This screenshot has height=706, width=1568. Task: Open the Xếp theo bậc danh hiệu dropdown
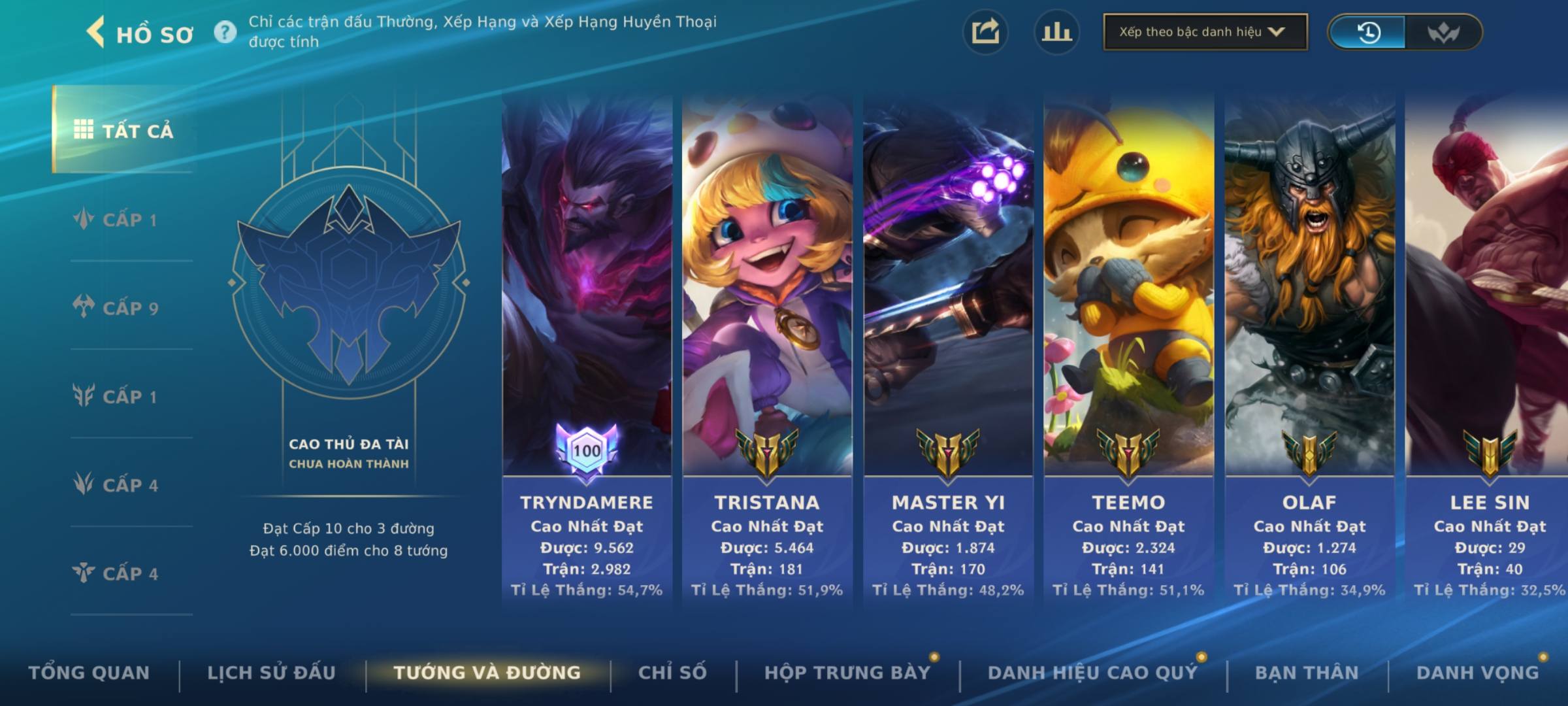(1205, 32)
